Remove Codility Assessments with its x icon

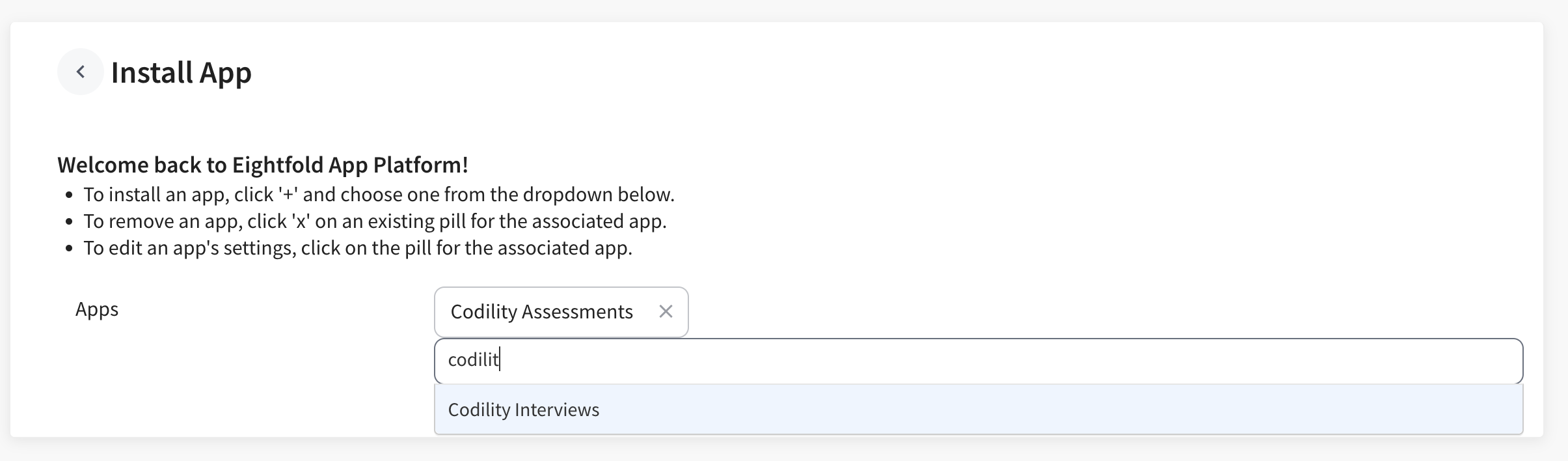pos(666,312)
